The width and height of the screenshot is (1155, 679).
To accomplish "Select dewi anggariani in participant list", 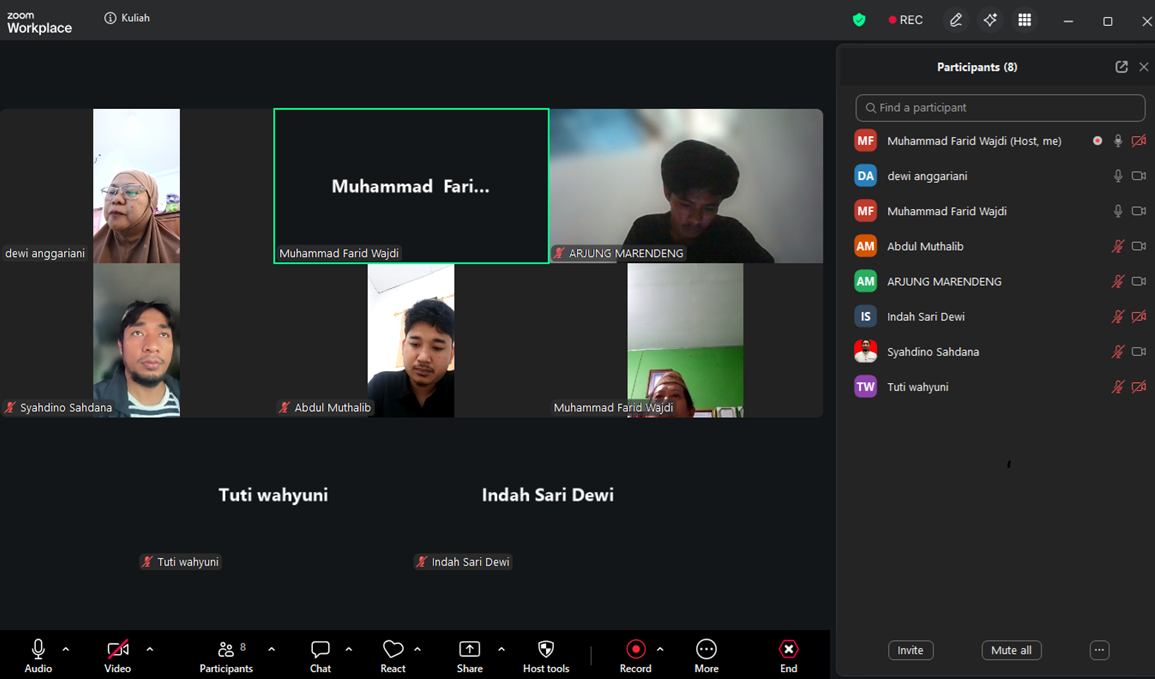I will point(1000,176).
